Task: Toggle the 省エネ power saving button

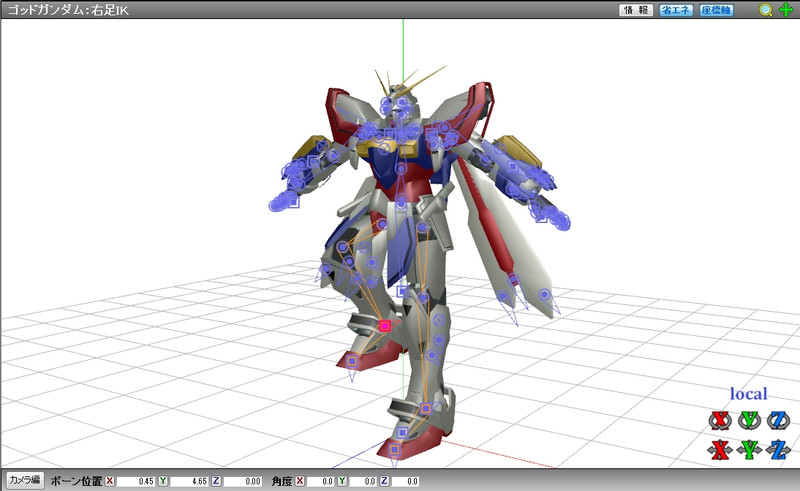Action: [676, 10]
